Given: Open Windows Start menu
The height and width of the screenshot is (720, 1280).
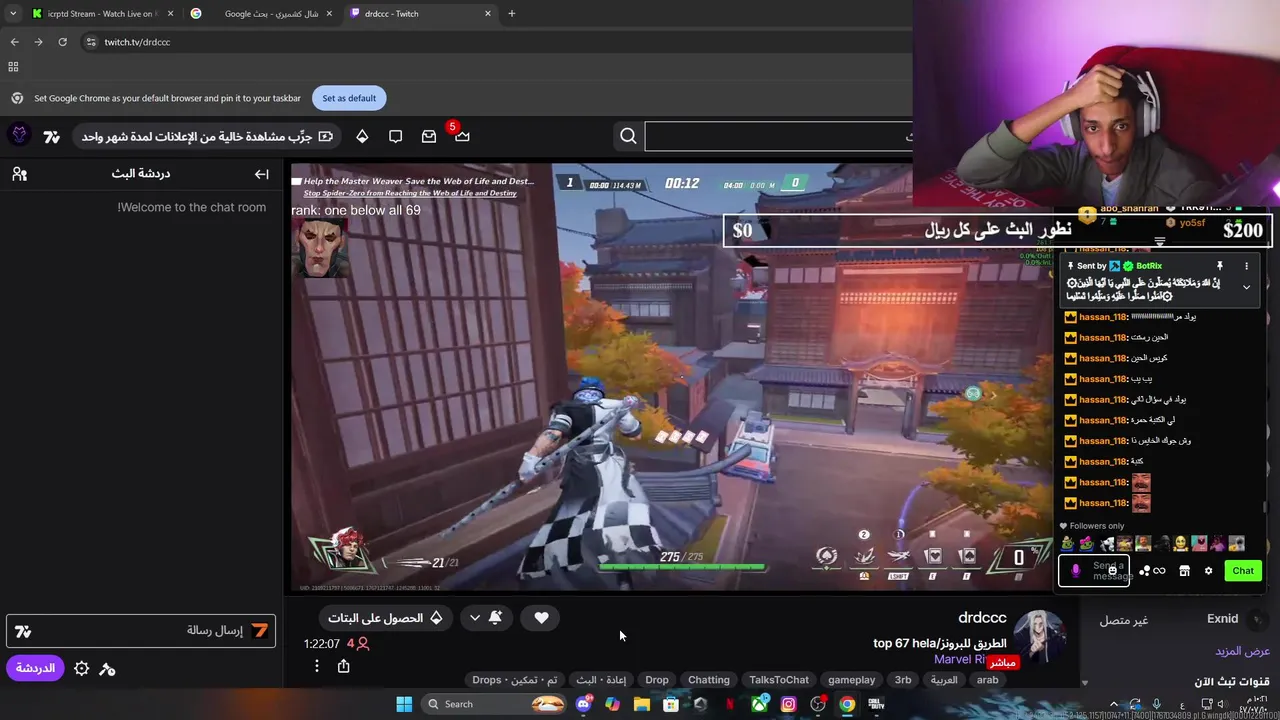Looking at the screenshot, I should coord(404,704).
